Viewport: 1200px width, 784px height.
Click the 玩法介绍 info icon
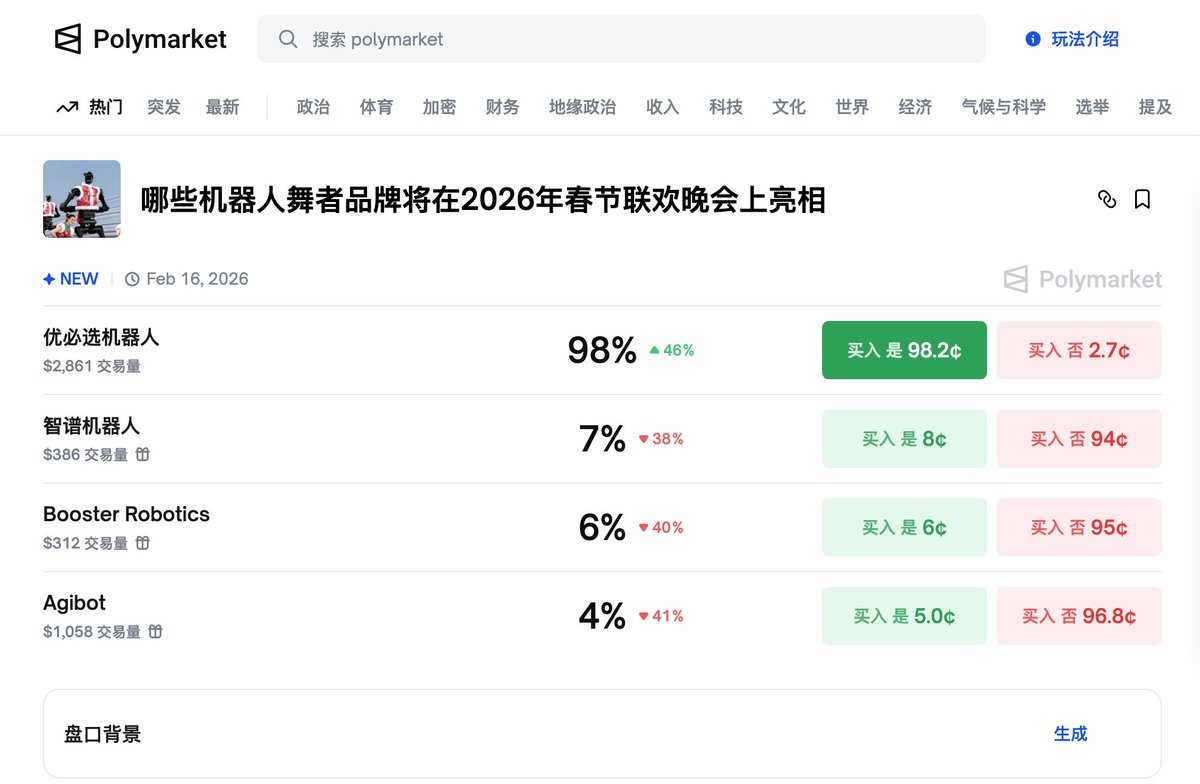point(1033,39)
